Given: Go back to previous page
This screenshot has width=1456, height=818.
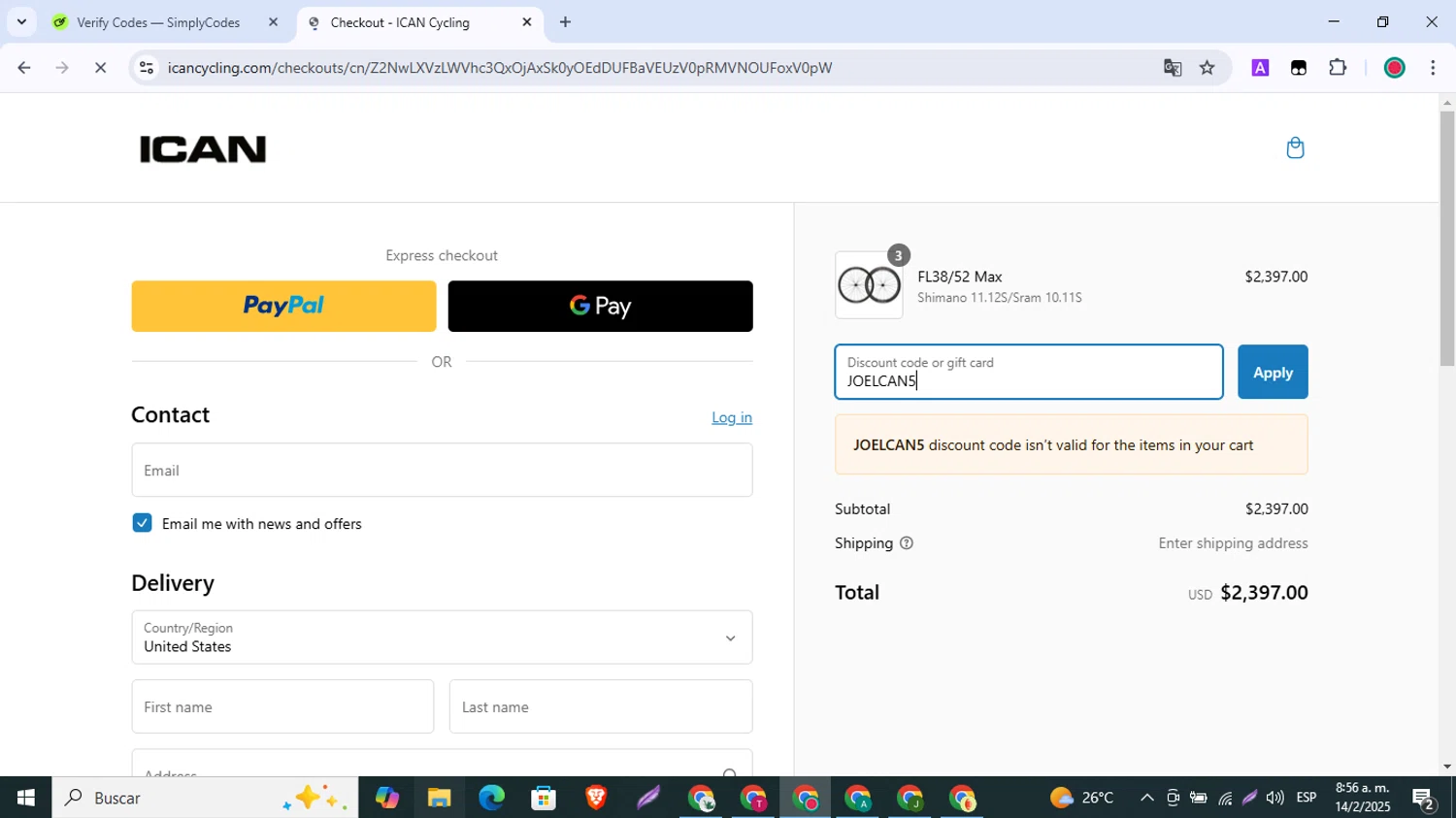Looking at the screenshot, I should tap(24, 68).
